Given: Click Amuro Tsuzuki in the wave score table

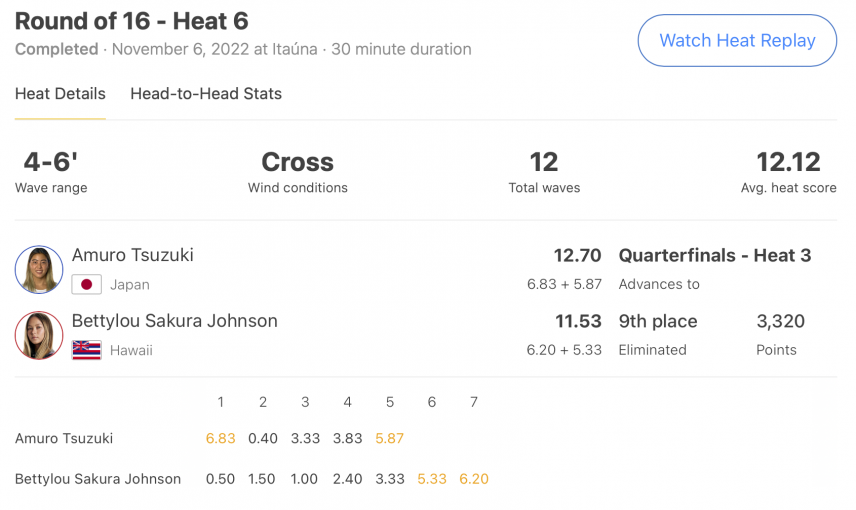Looking at the screenshot, I should tap(64, 438).
